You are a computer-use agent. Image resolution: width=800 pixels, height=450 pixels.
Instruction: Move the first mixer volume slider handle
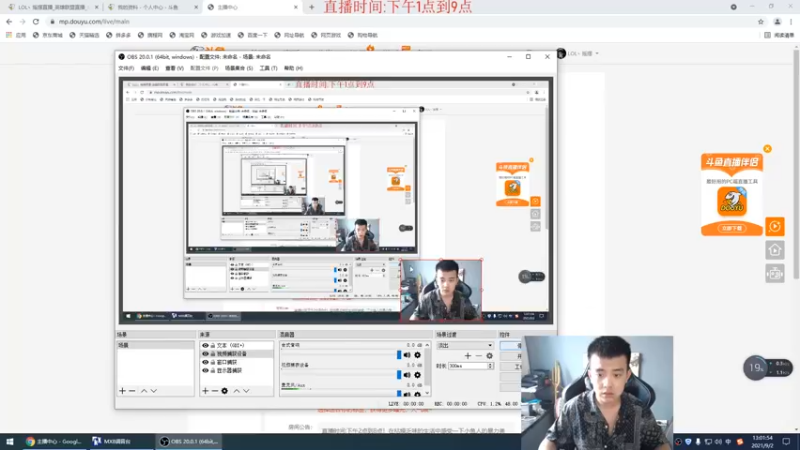(399, 355)
